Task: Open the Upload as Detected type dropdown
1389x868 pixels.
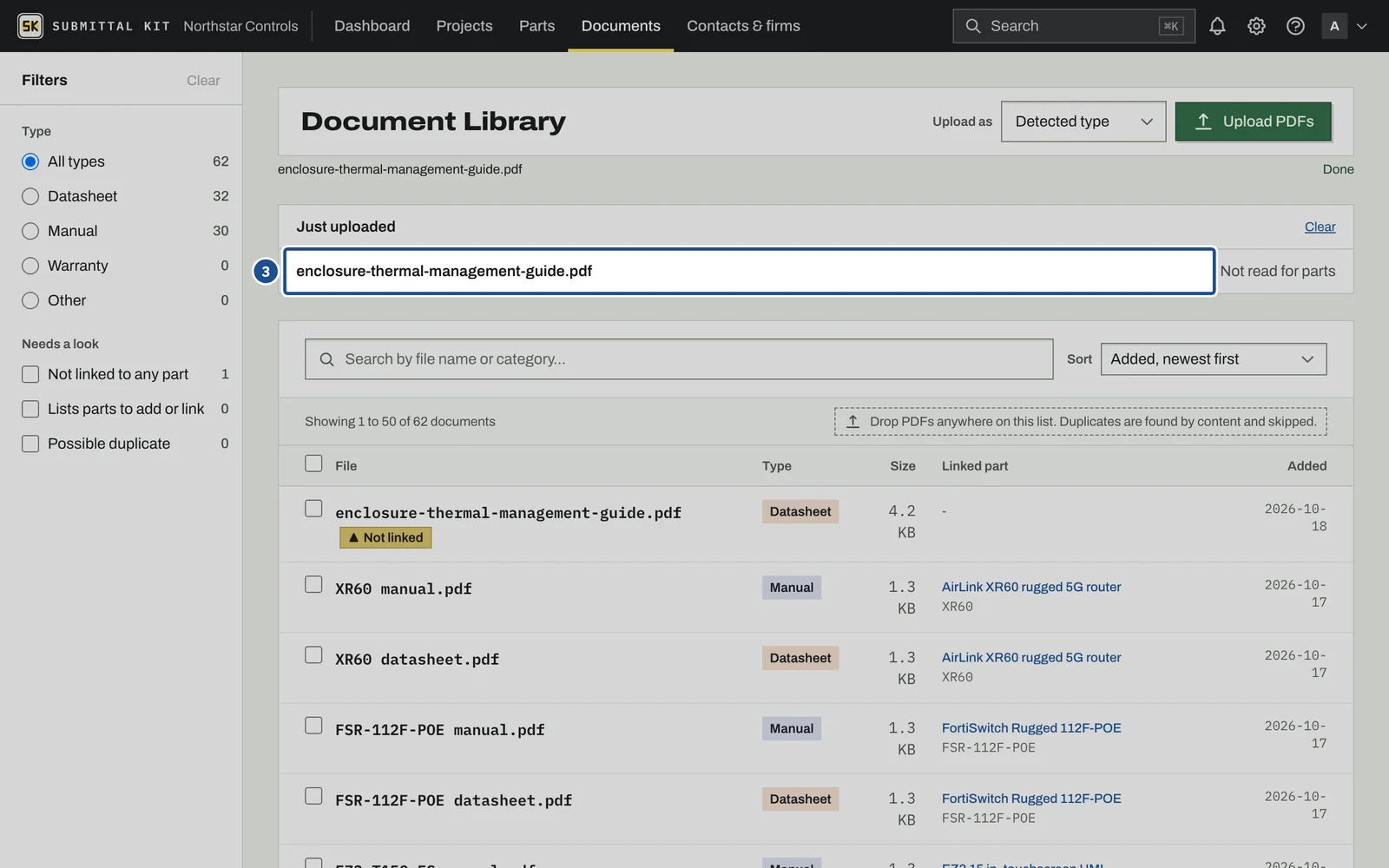Action: [x=1083, y=122]
